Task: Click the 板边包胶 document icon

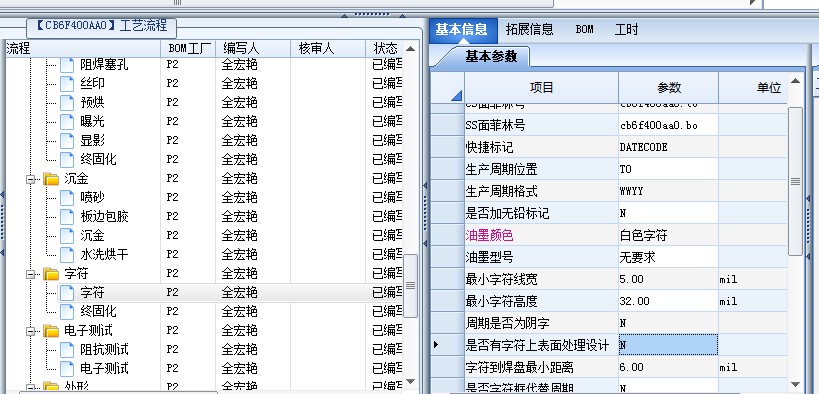Action: (67, 216)
